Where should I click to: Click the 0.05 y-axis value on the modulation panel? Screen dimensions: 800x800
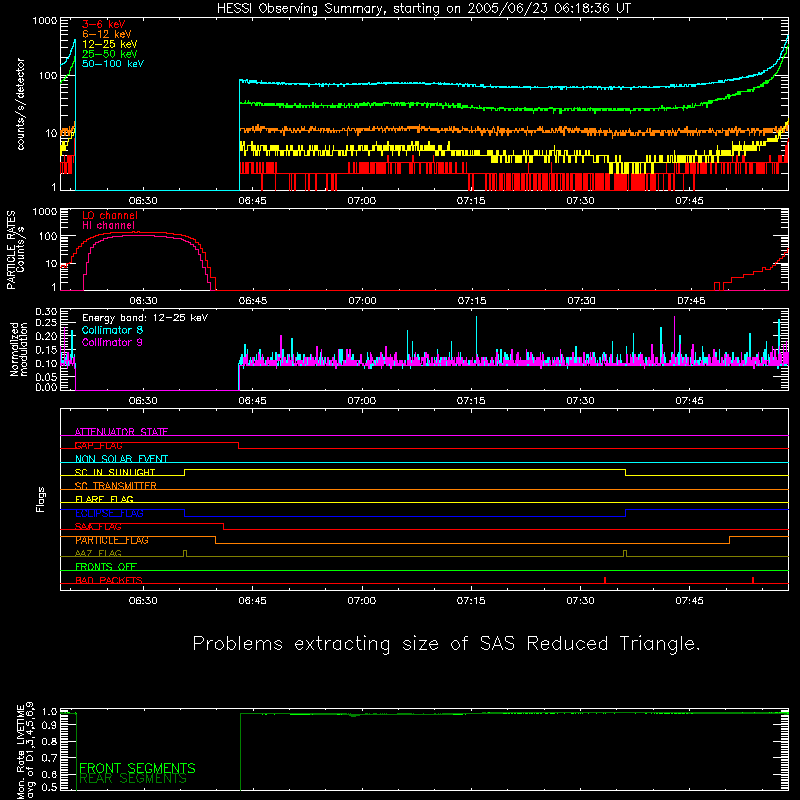click(x=46, y=377)
